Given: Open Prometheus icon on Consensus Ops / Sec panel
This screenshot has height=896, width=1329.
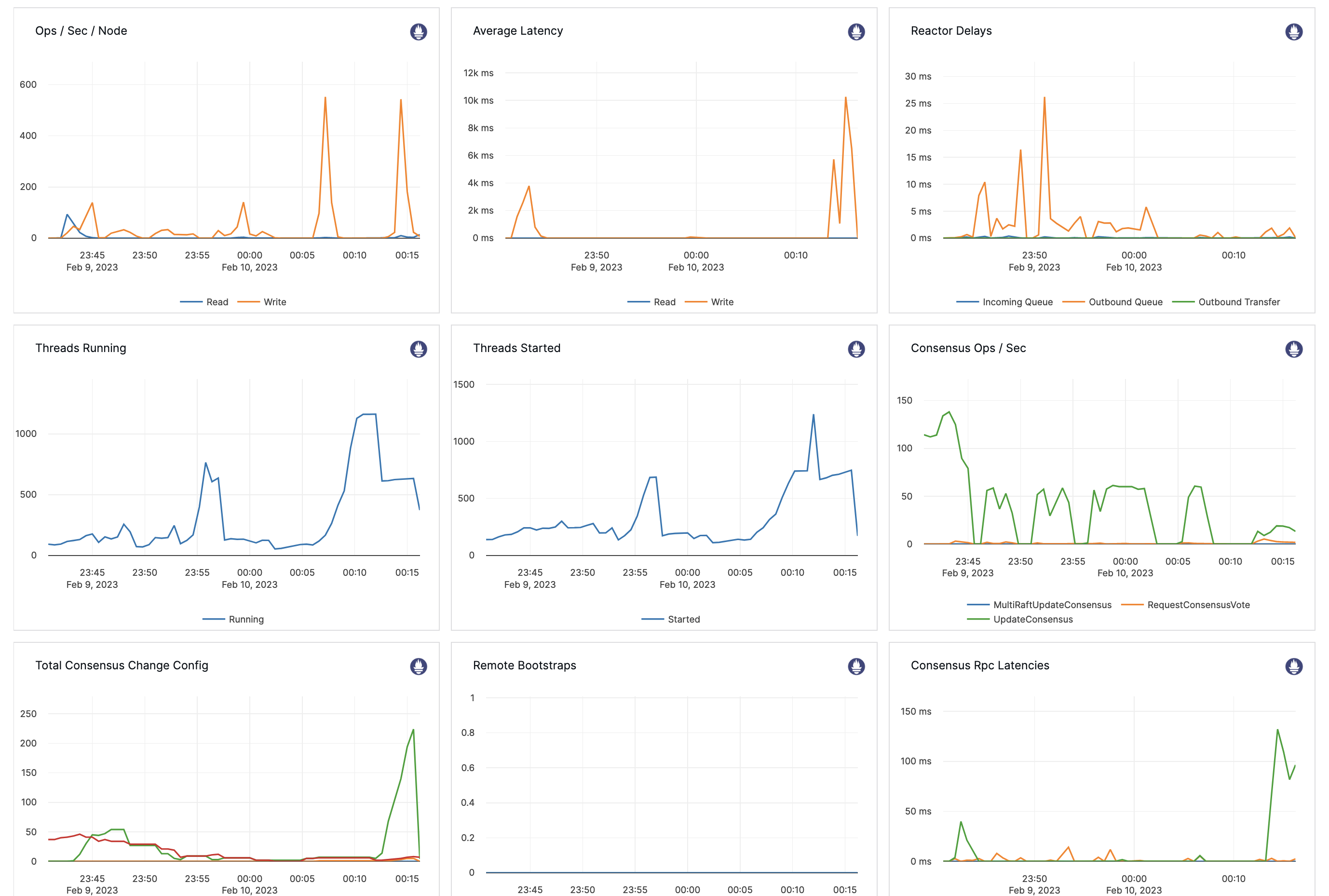Looking at the screenshot, I should coord(1294,349).
